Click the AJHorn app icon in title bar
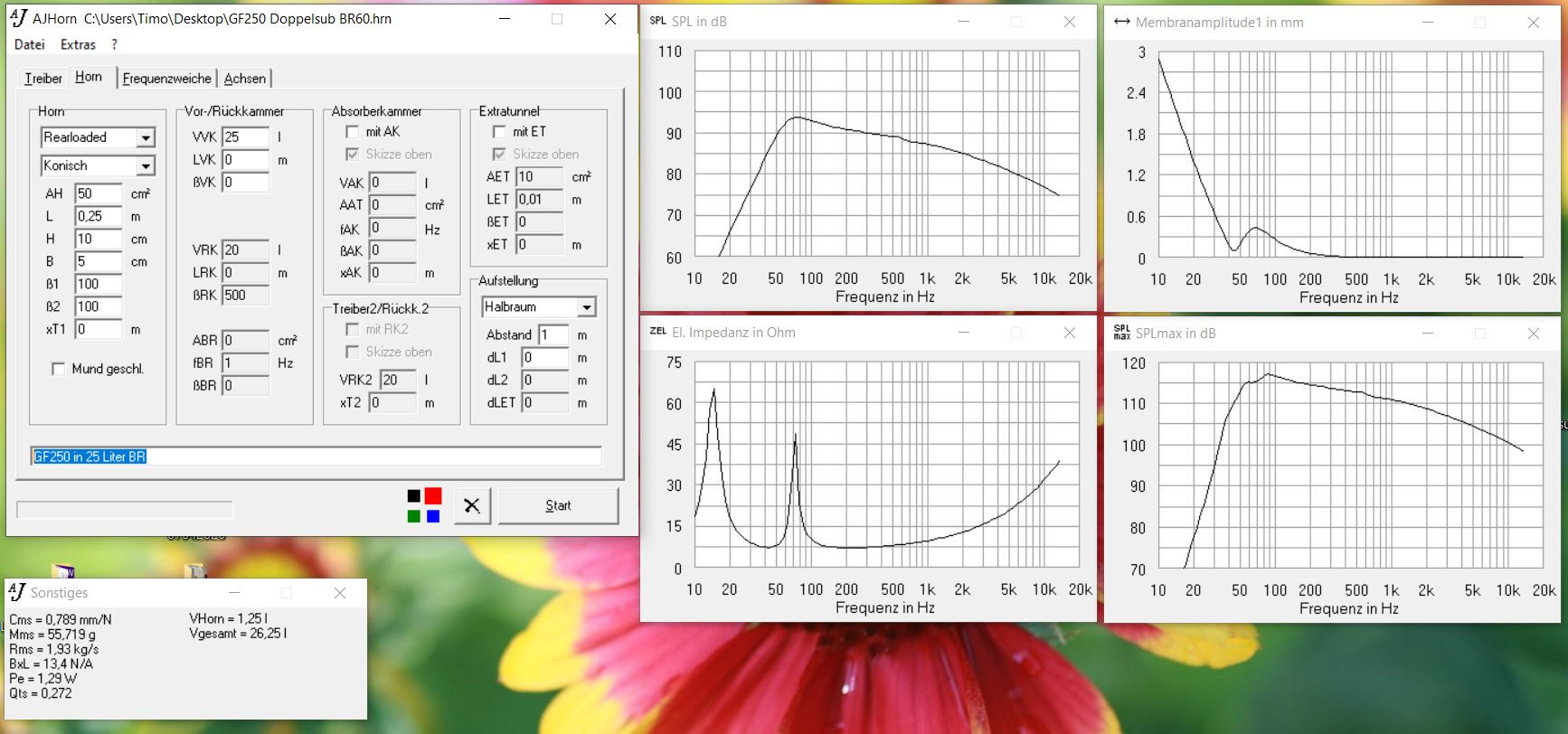 tap(18, 18)
